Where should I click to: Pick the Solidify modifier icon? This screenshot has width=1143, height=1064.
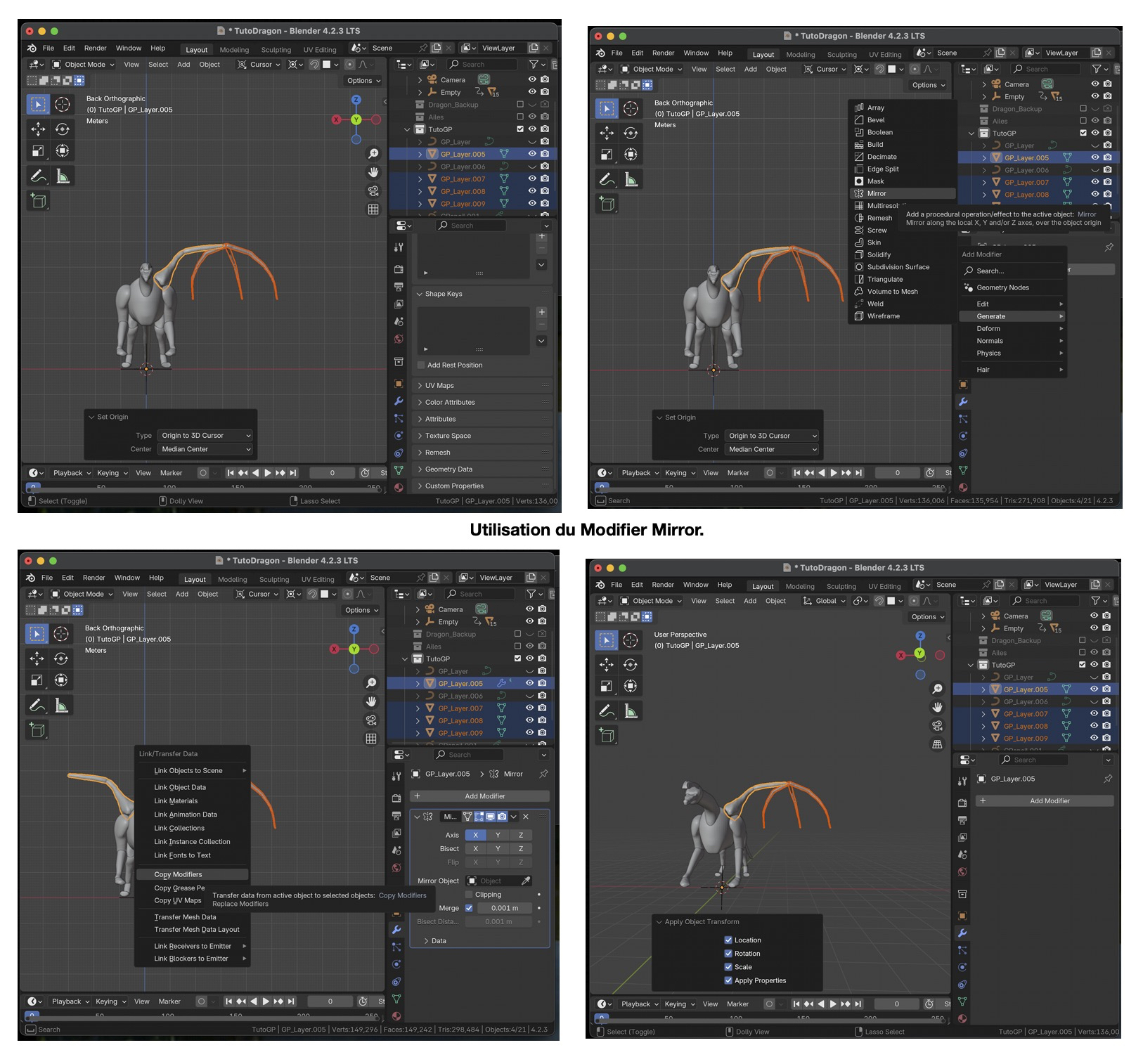pyautogui.click(x=858, y=254)
